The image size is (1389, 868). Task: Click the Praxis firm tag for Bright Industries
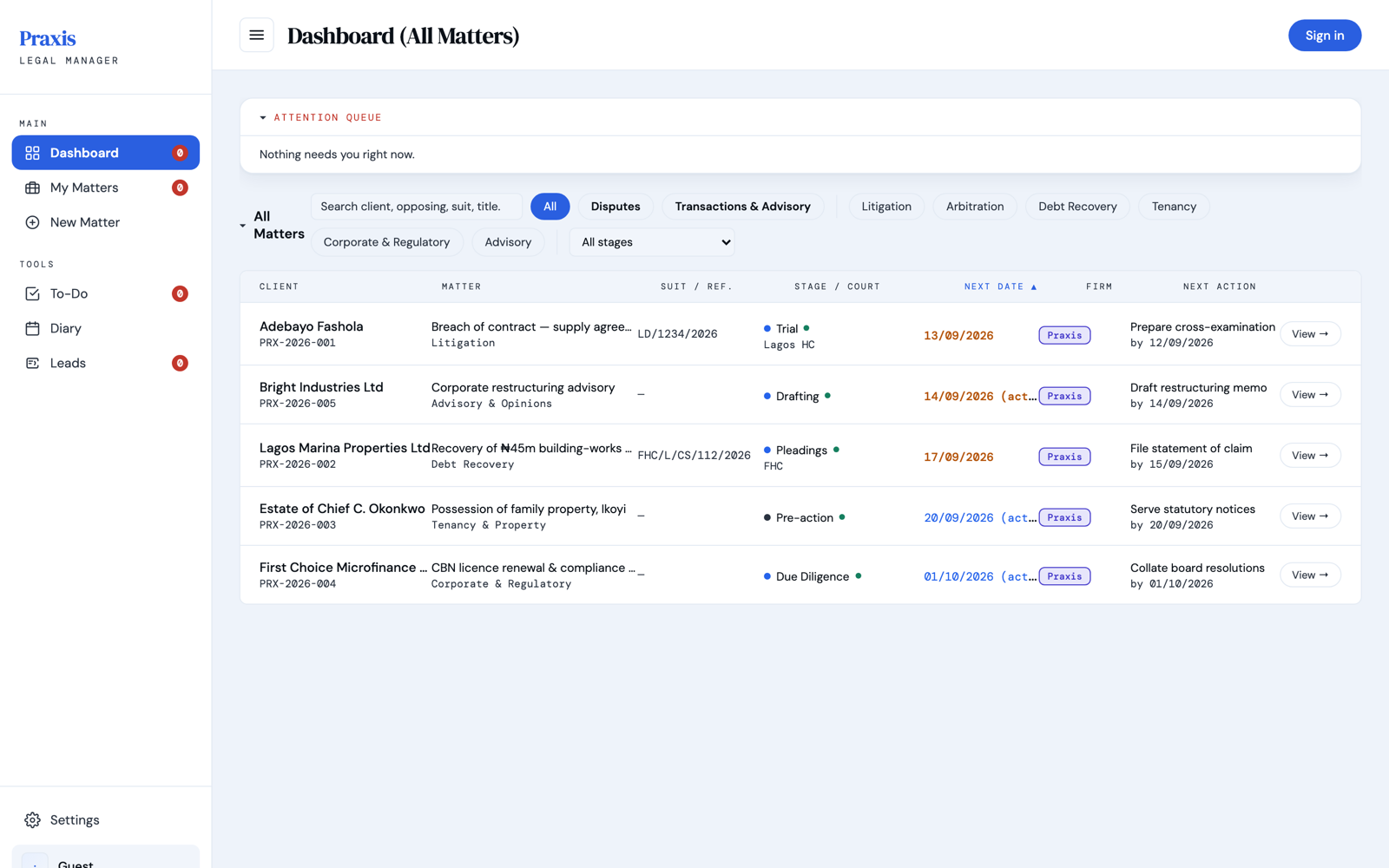pyautogui.click(x=1064, y=396)
